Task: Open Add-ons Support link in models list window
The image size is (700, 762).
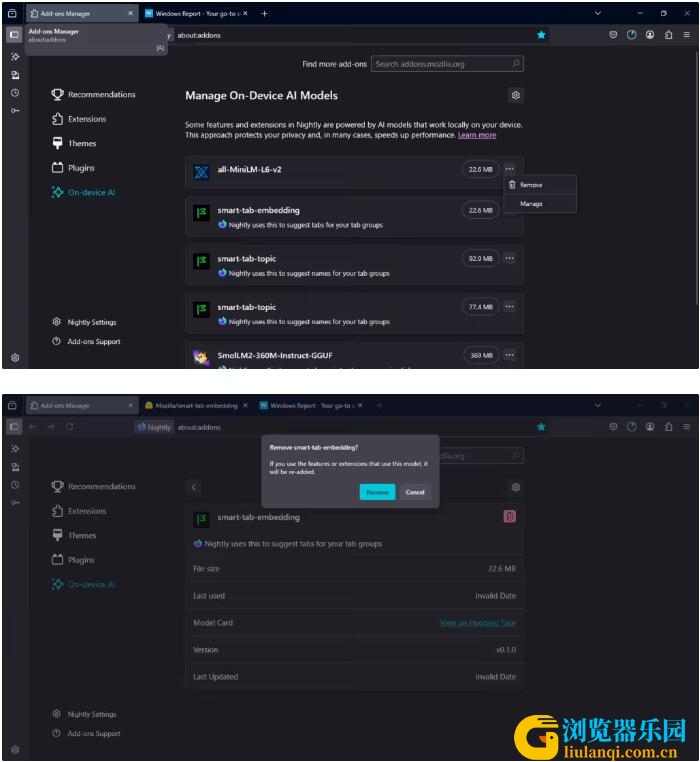Action: [x=86, y=341]
